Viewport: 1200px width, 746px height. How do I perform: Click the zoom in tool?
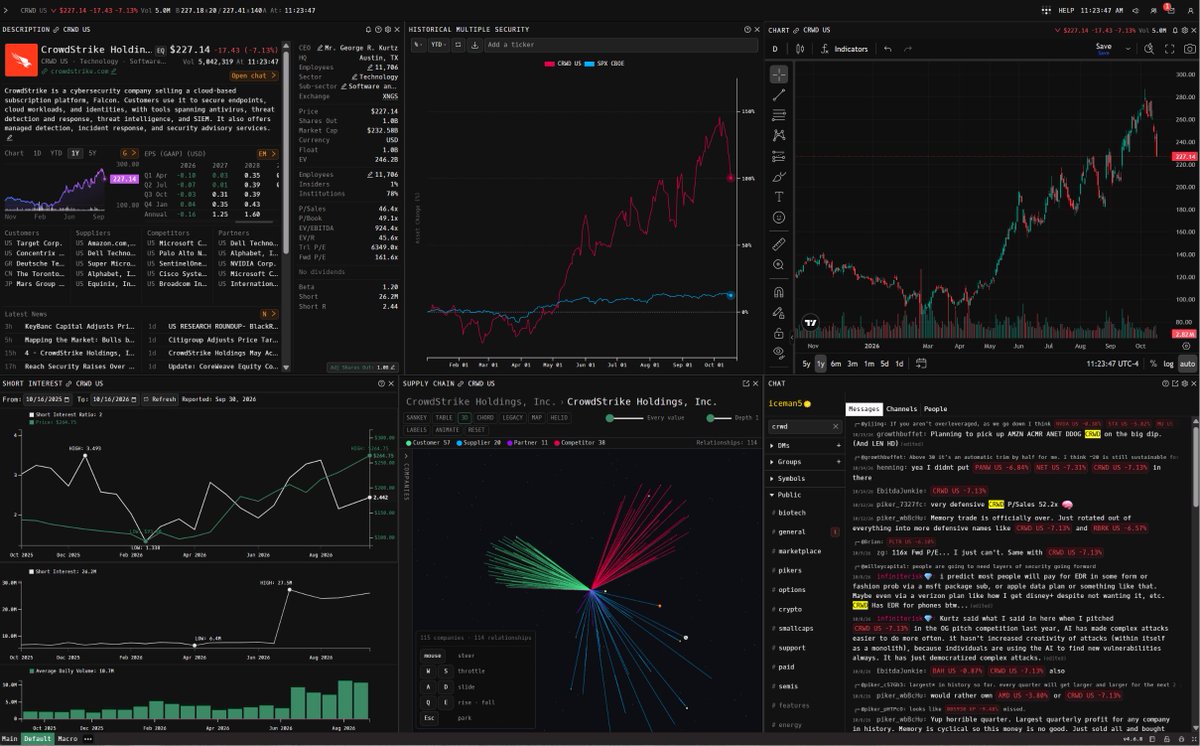click(x=778, y=265)
